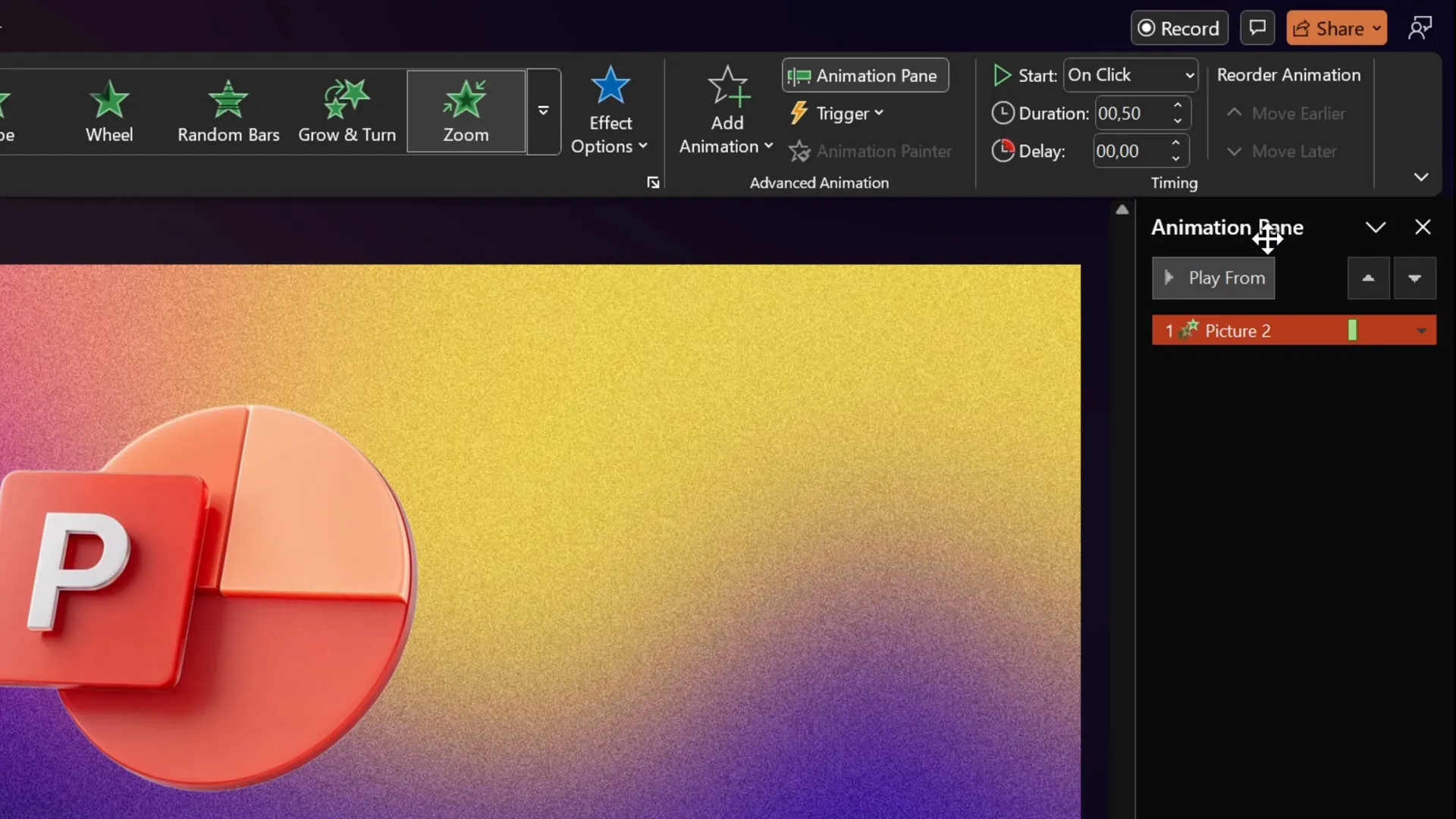This screenshot has height=819, width=1456.
Task: Open the Start On Click dropdown
Action: pos(1131,75)
